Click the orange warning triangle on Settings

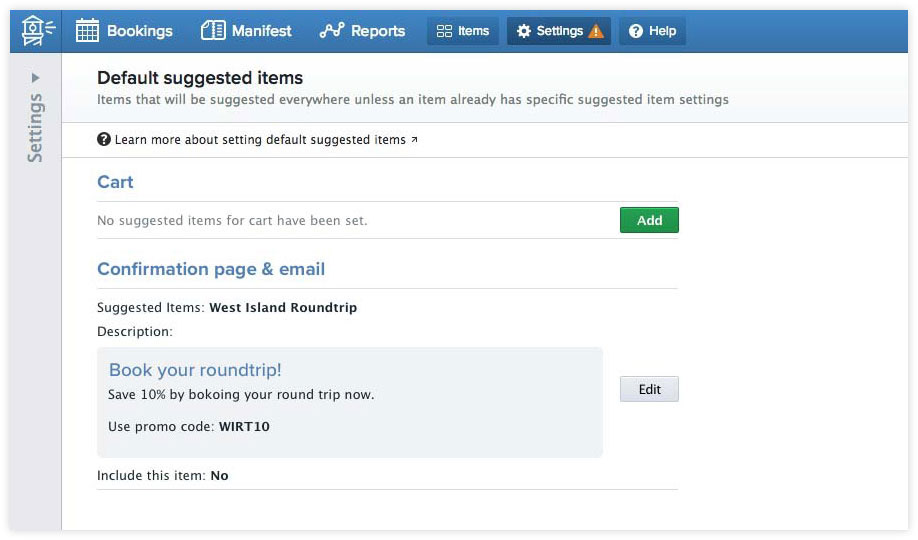(x=596, y=31)
